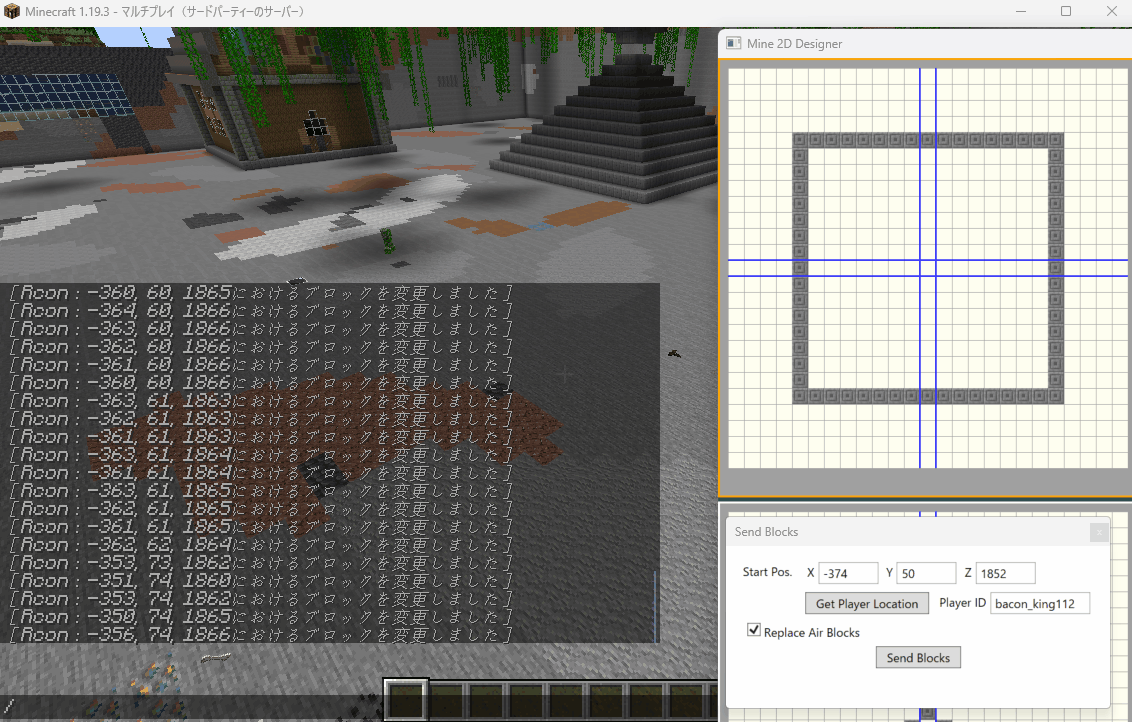Viewport: 1132px width, 722px height.
Task: Focus the Y start position field
Action: click(926, 573)
